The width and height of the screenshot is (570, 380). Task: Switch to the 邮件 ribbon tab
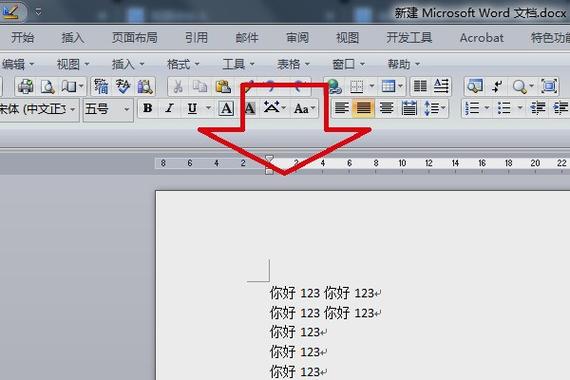point(247,37)
